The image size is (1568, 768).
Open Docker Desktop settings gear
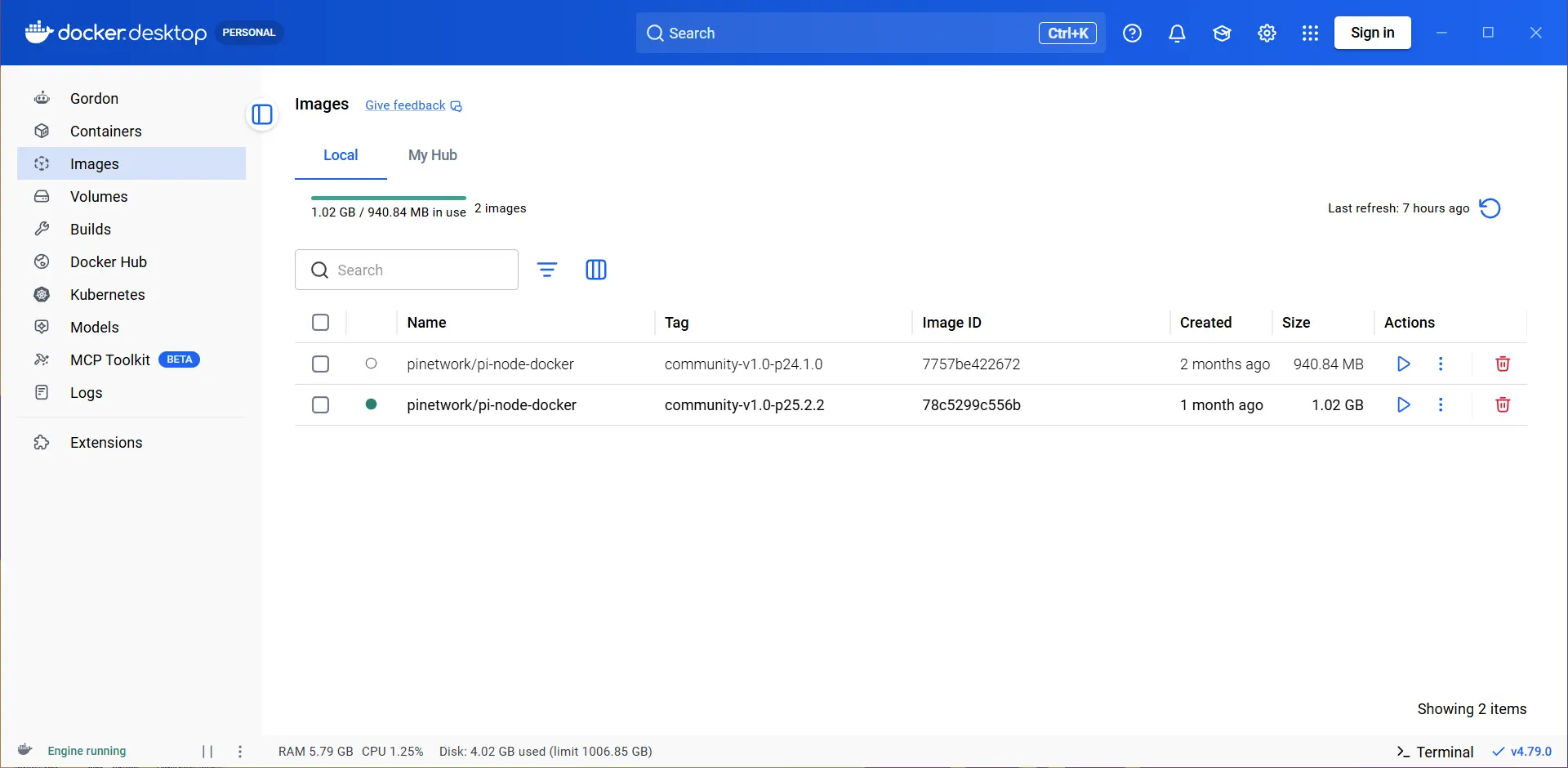(x=1267, y=33)
